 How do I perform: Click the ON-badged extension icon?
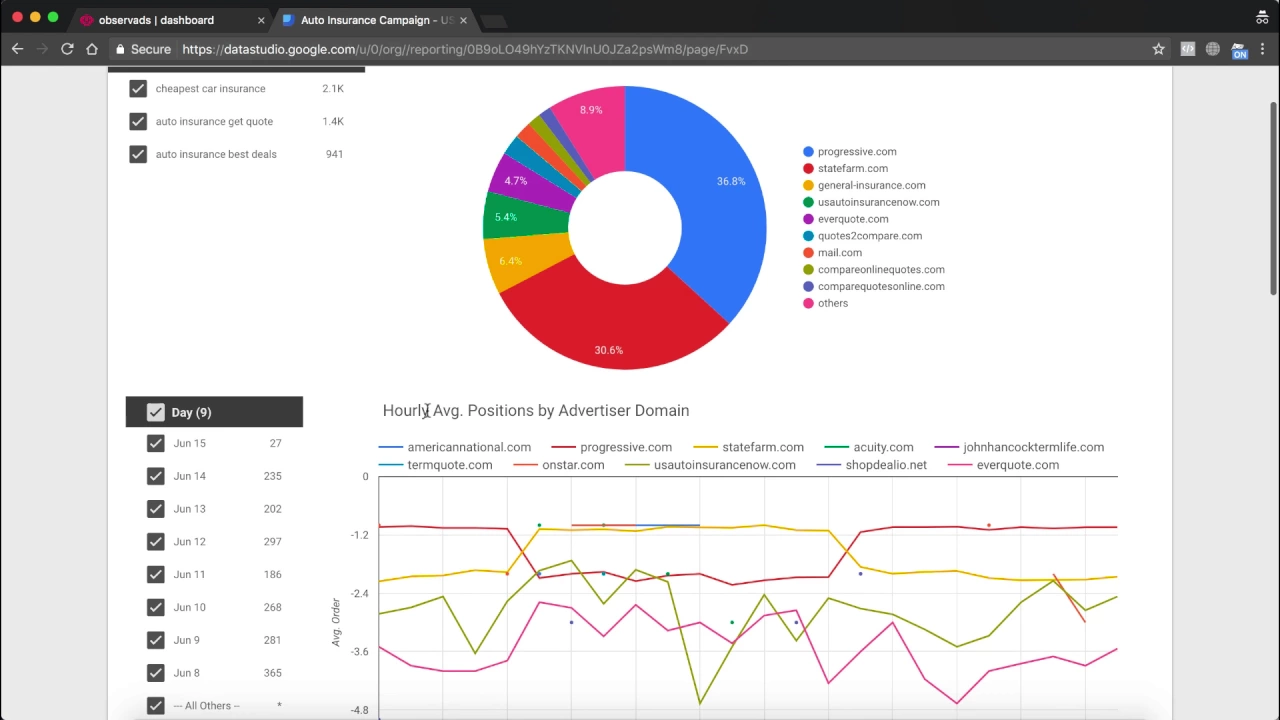[x=1239, y=50]
